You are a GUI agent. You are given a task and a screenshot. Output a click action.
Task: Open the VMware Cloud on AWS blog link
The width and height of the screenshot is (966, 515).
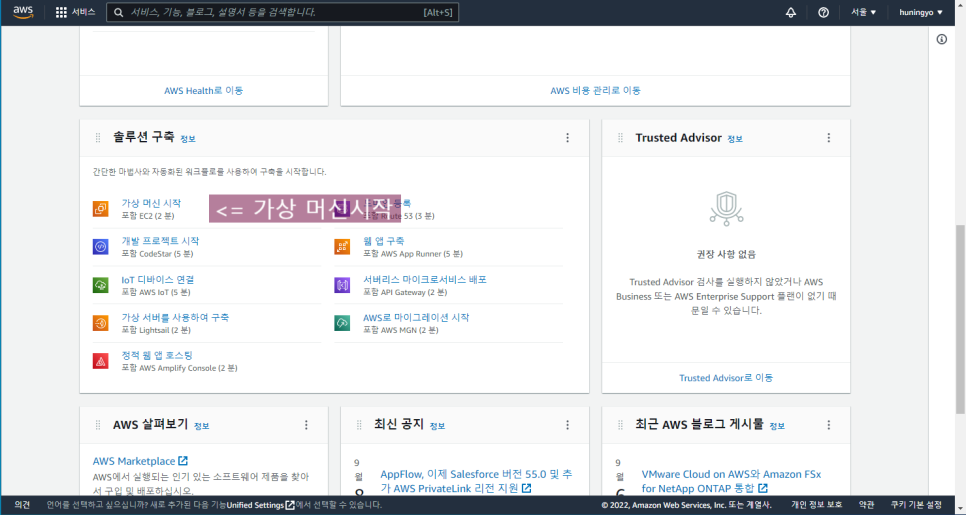[731, 481]
